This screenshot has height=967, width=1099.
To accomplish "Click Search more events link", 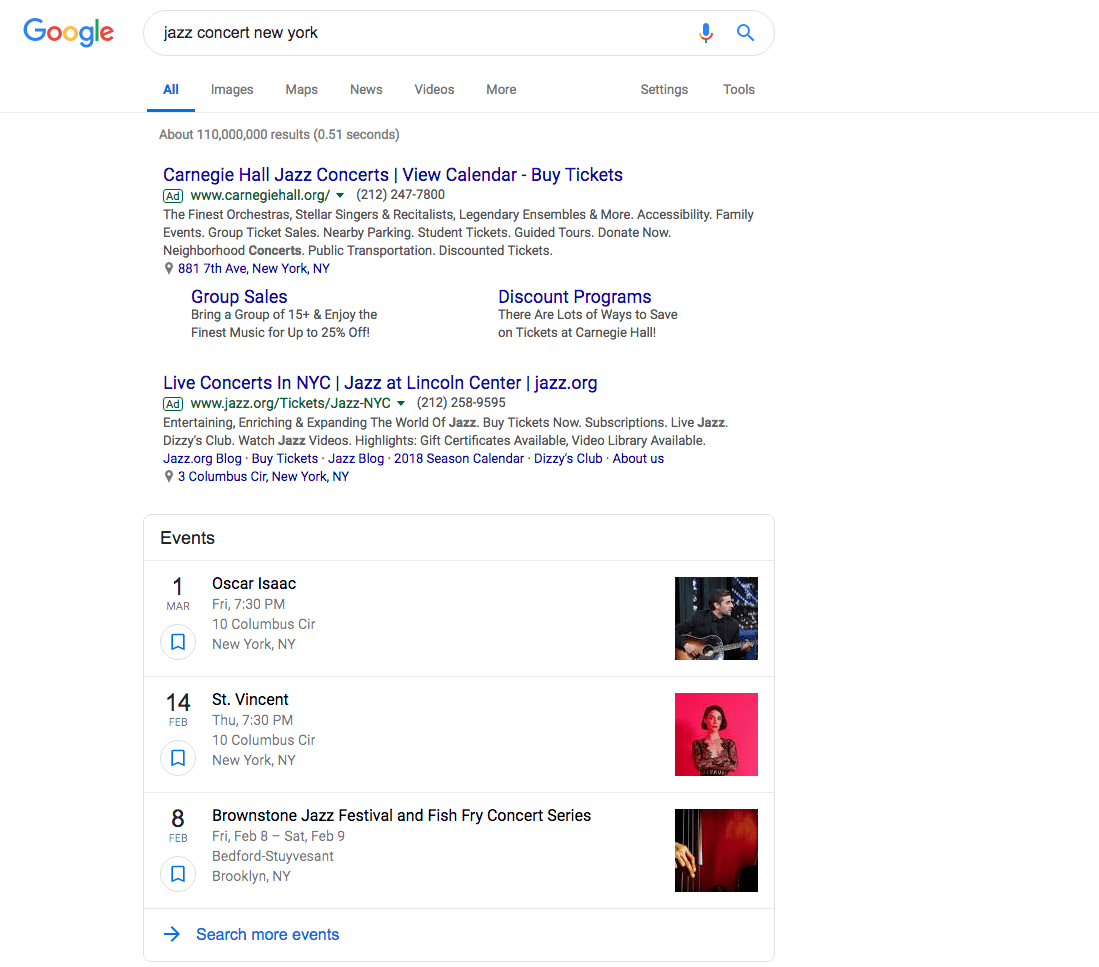I will pos(268,934).
